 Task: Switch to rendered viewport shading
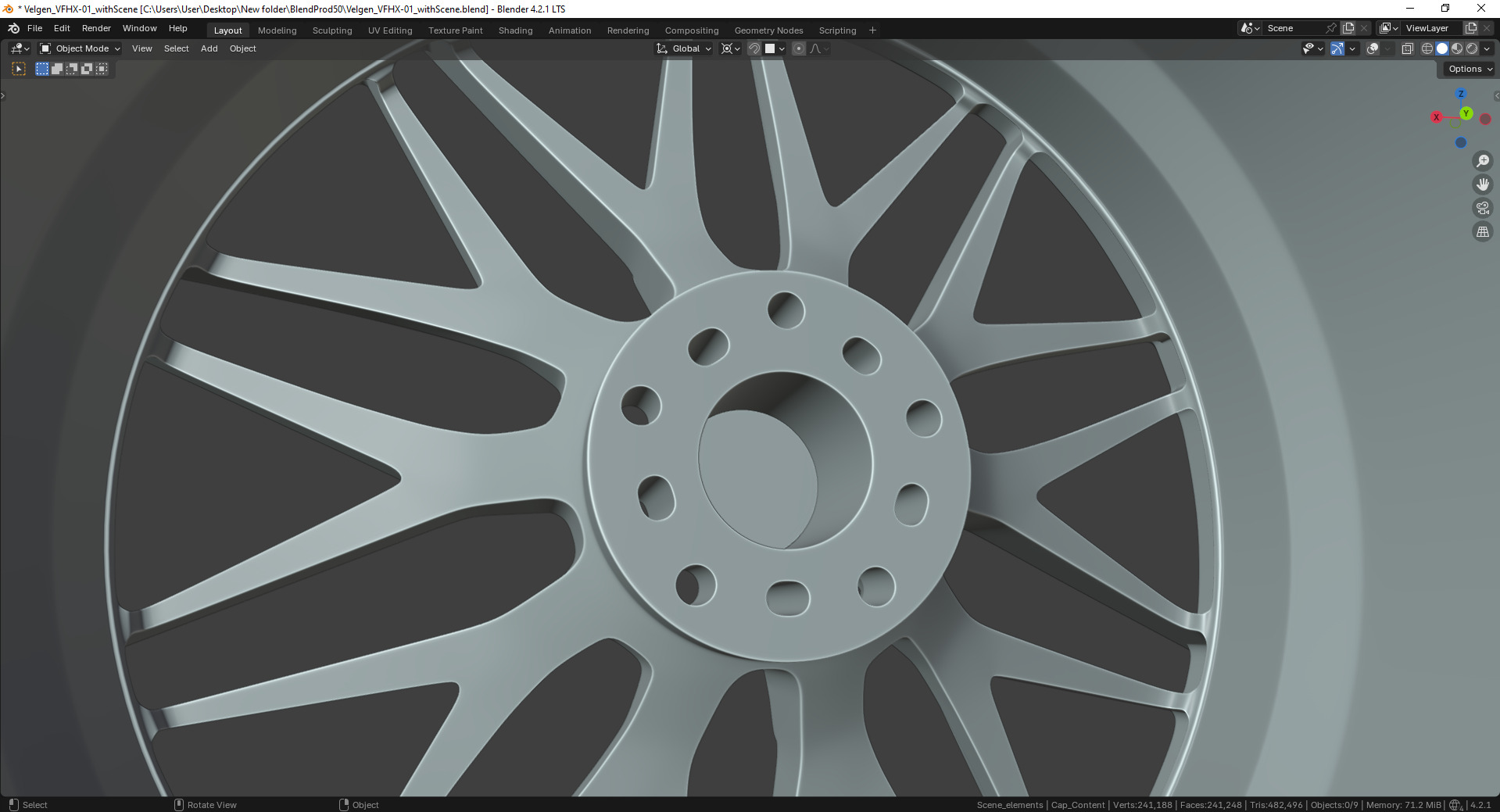tap(1472, 48)
